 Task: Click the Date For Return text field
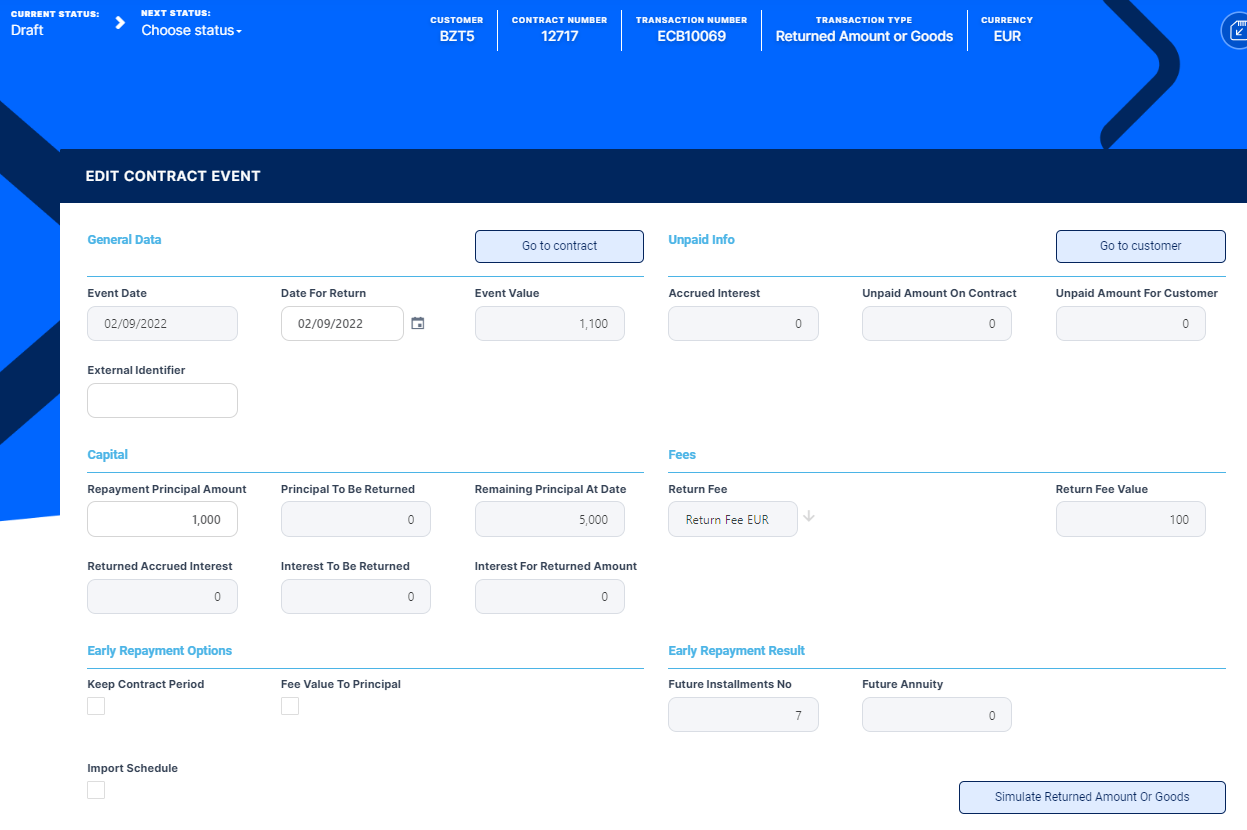(x=342, y=323)
